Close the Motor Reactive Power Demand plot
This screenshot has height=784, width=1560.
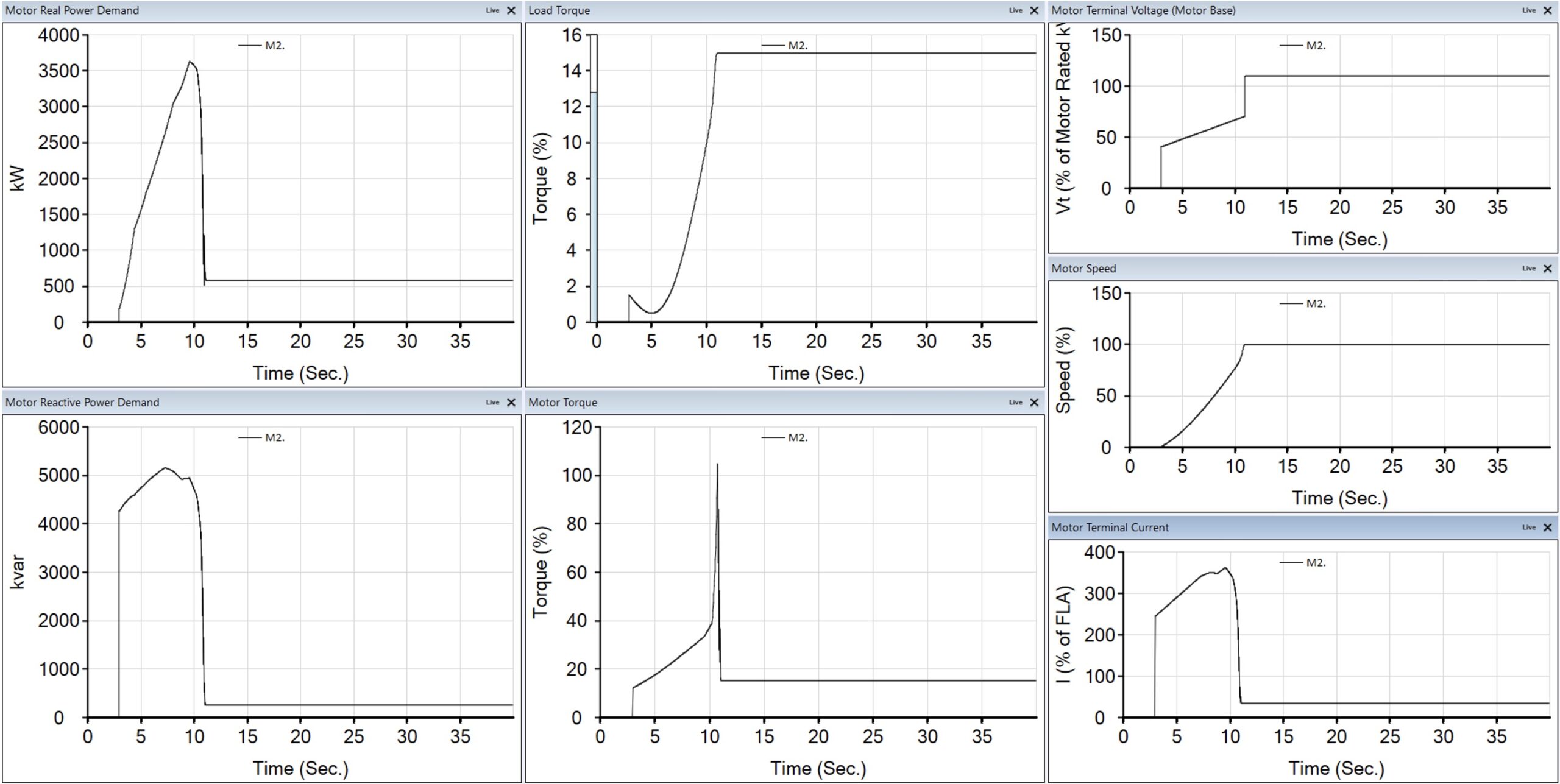(511, 403)
